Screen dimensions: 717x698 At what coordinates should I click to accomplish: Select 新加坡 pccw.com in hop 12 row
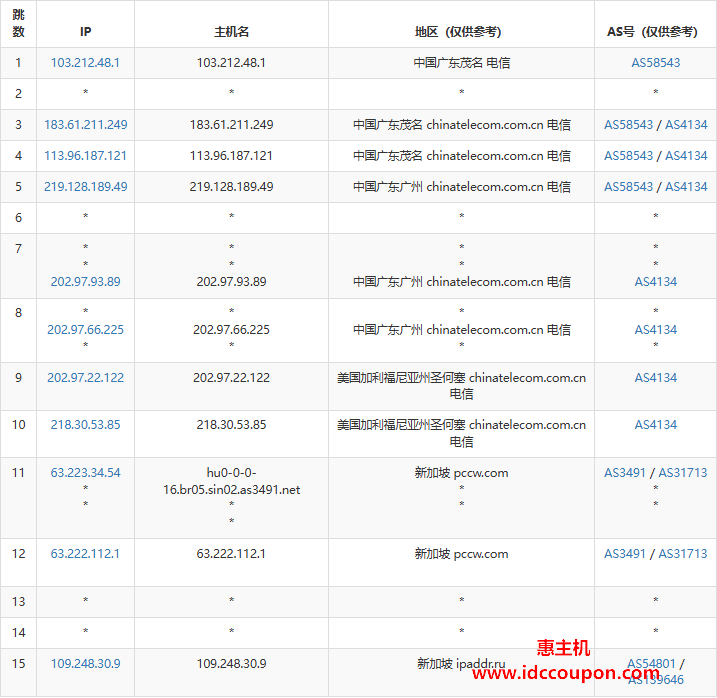tap(462, 554)
